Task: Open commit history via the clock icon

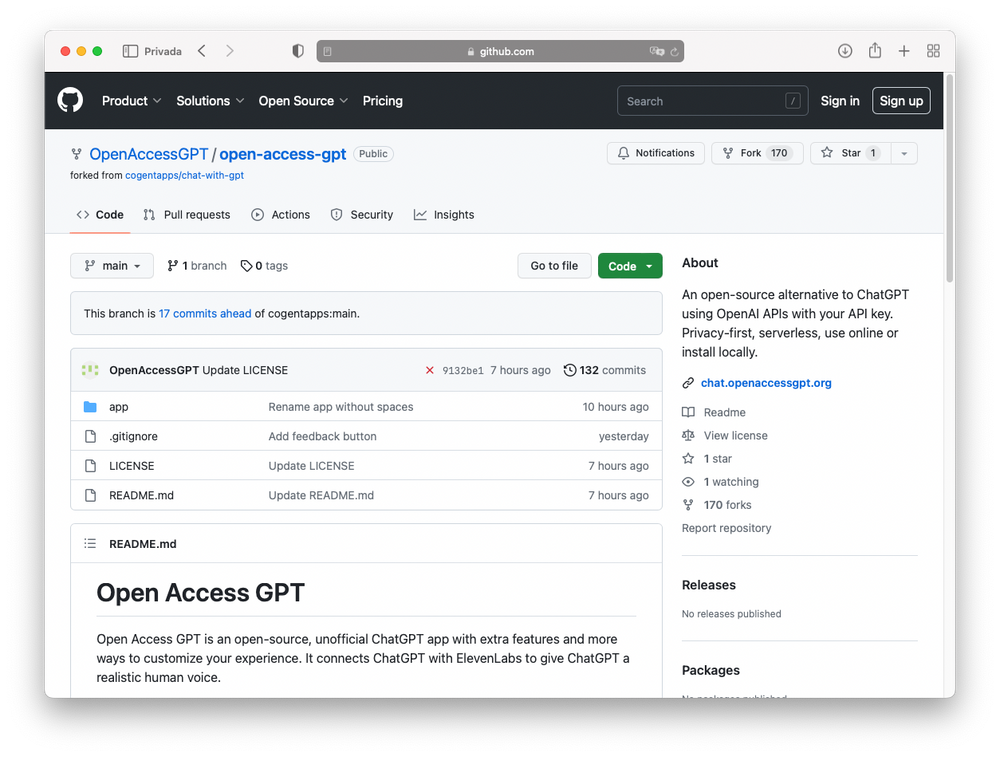Action: 569,370
